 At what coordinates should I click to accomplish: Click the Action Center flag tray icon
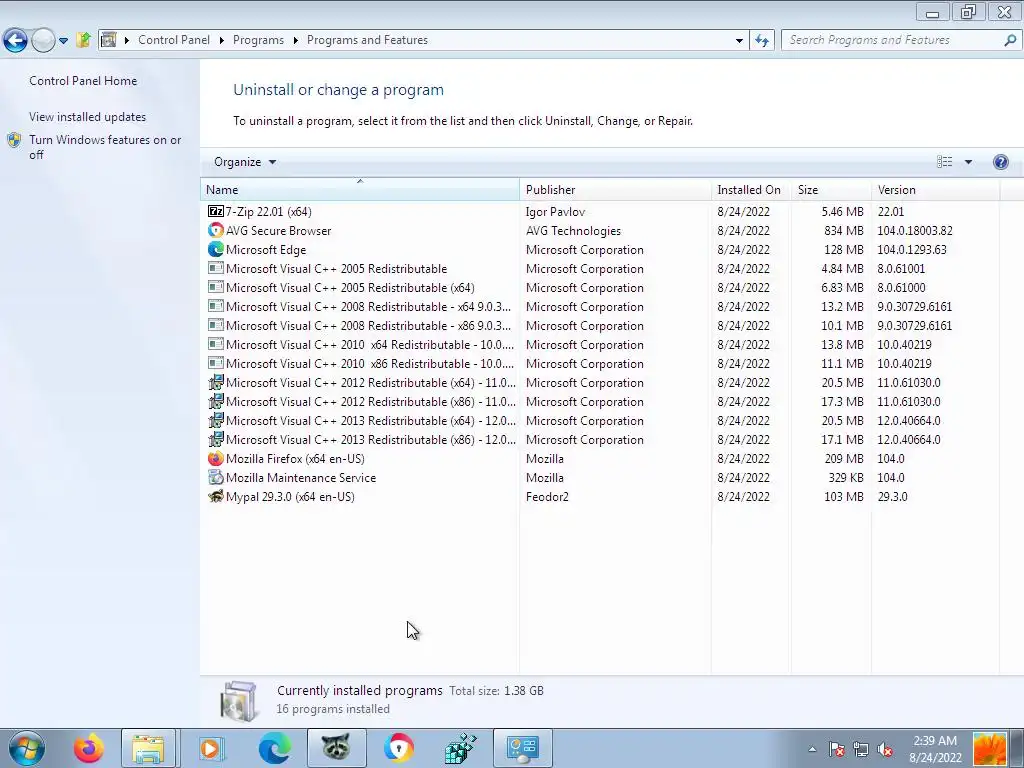coord(837,750)
